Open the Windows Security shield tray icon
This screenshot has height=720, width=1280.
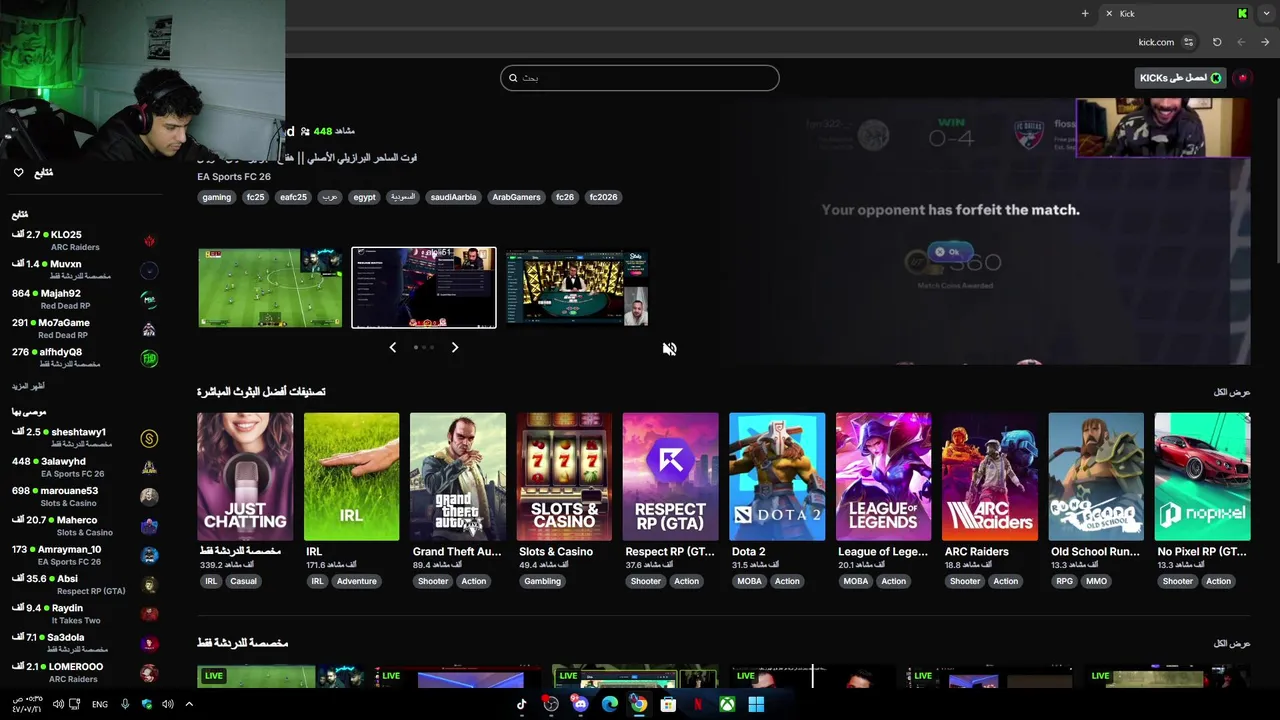pyautogui.click(x=147, y=704)
